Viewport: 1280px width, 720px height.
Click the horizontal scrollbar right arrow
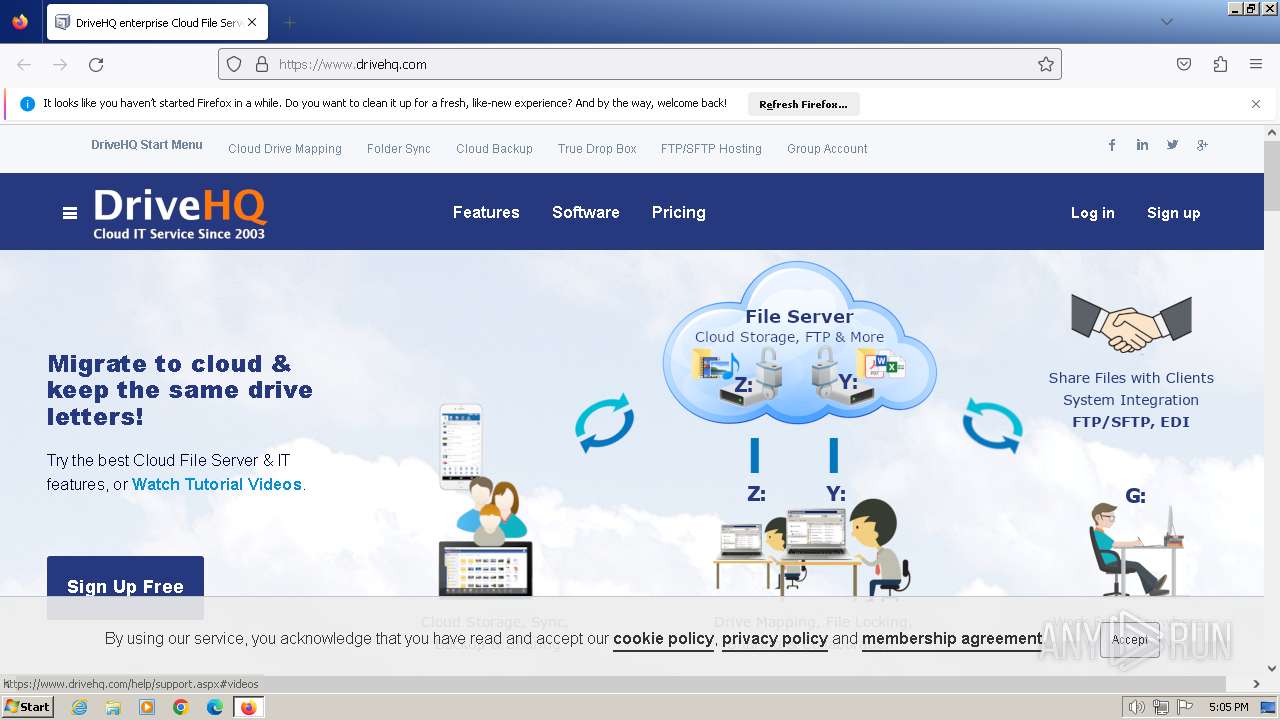pyautogui.click(x=1256, y=684)
